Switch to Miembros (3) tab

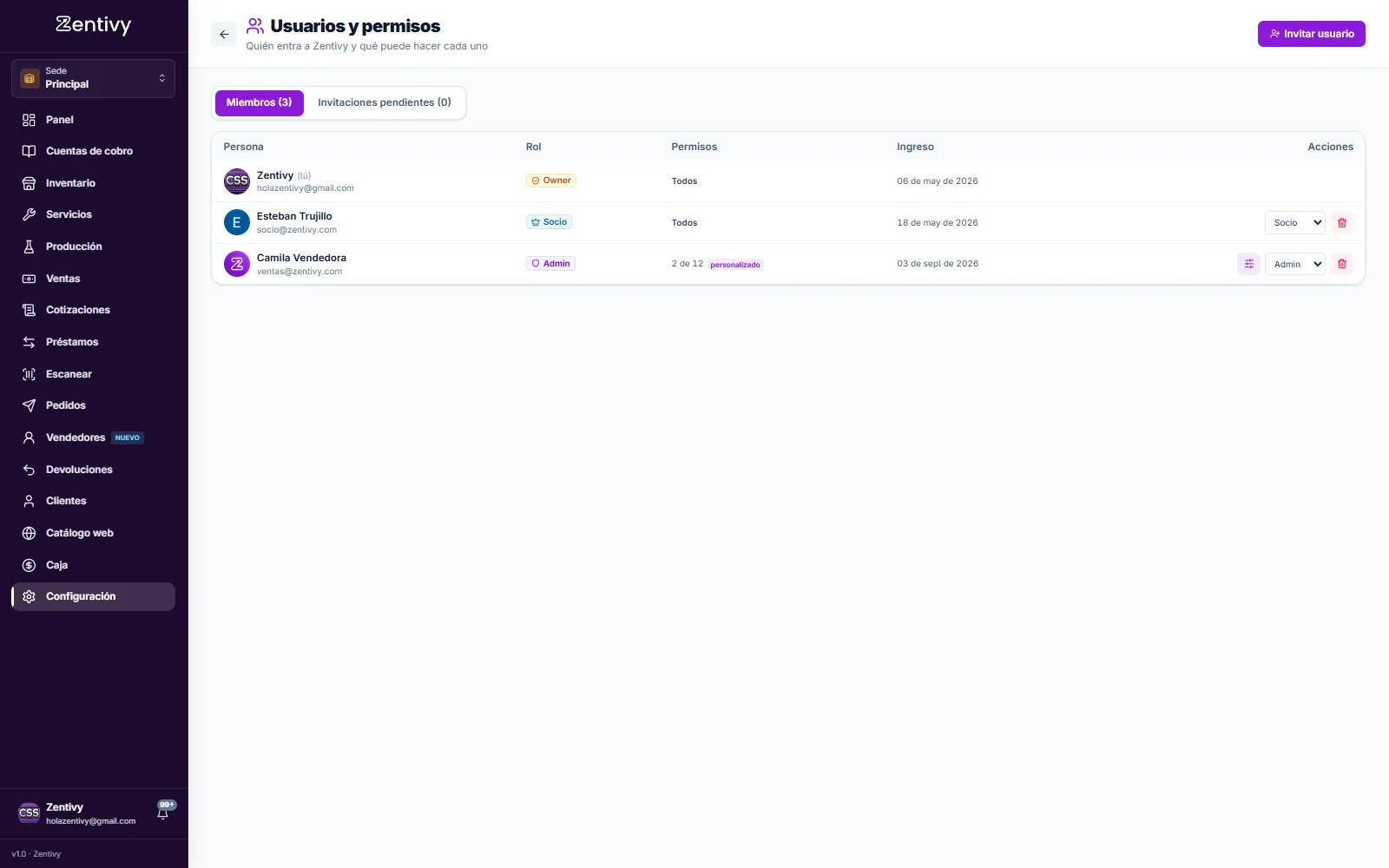pos(260,102)
